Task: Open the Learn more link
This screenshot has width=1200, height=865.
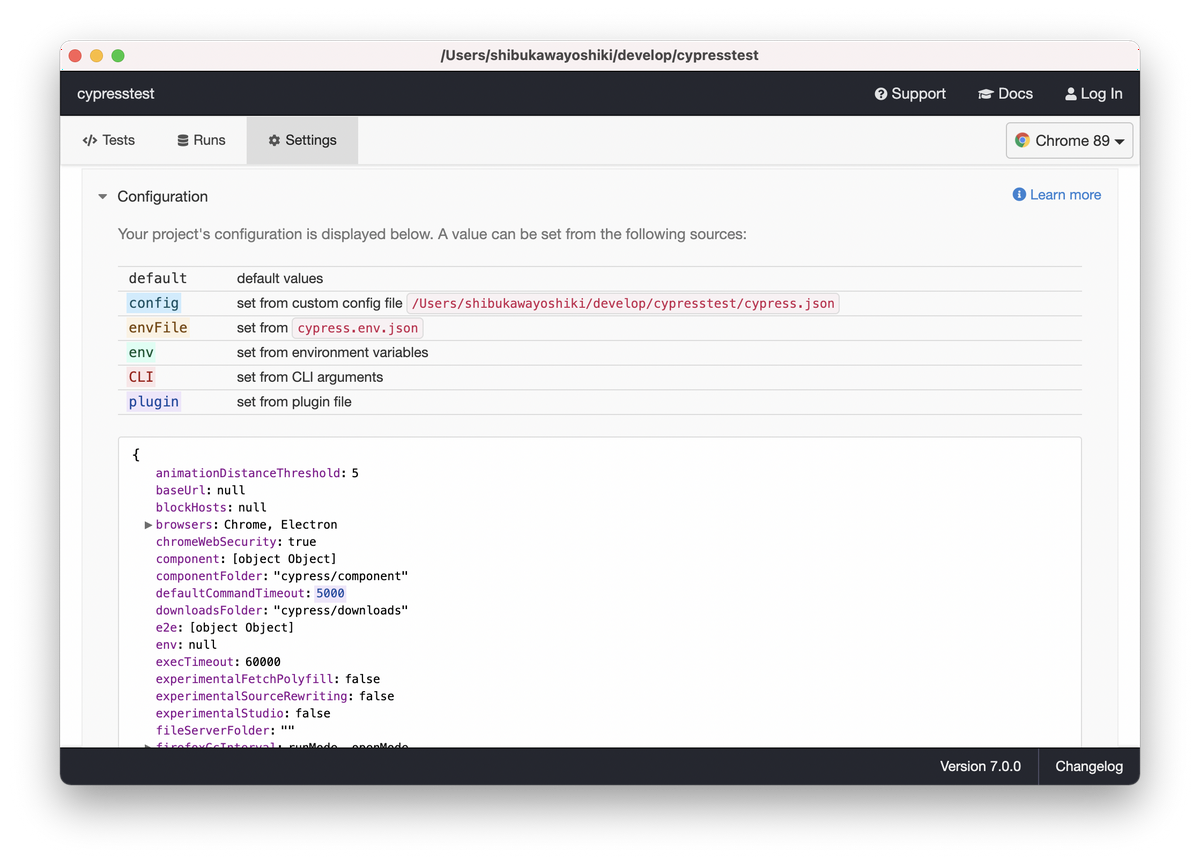Action: [x=1057, y=195]
